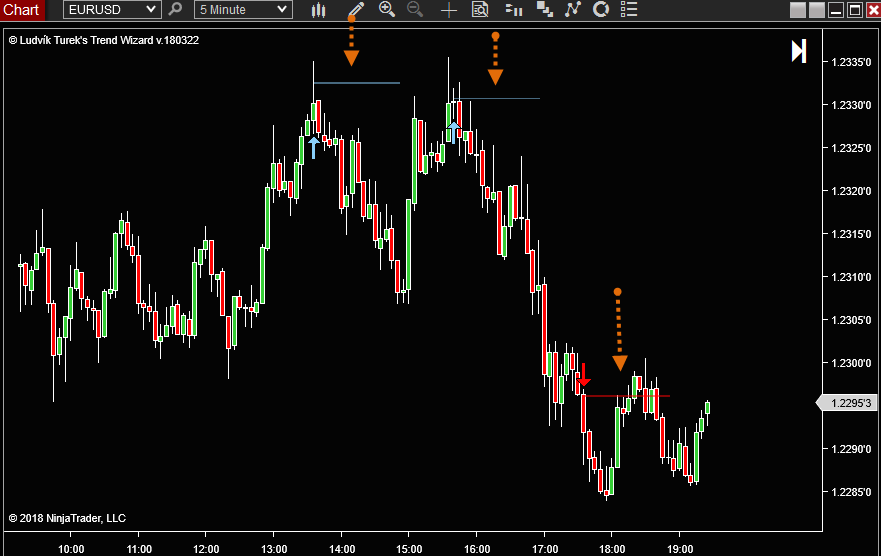Click the 17:00 time axis label
881x556 pixels.
(x=544, y=549)
